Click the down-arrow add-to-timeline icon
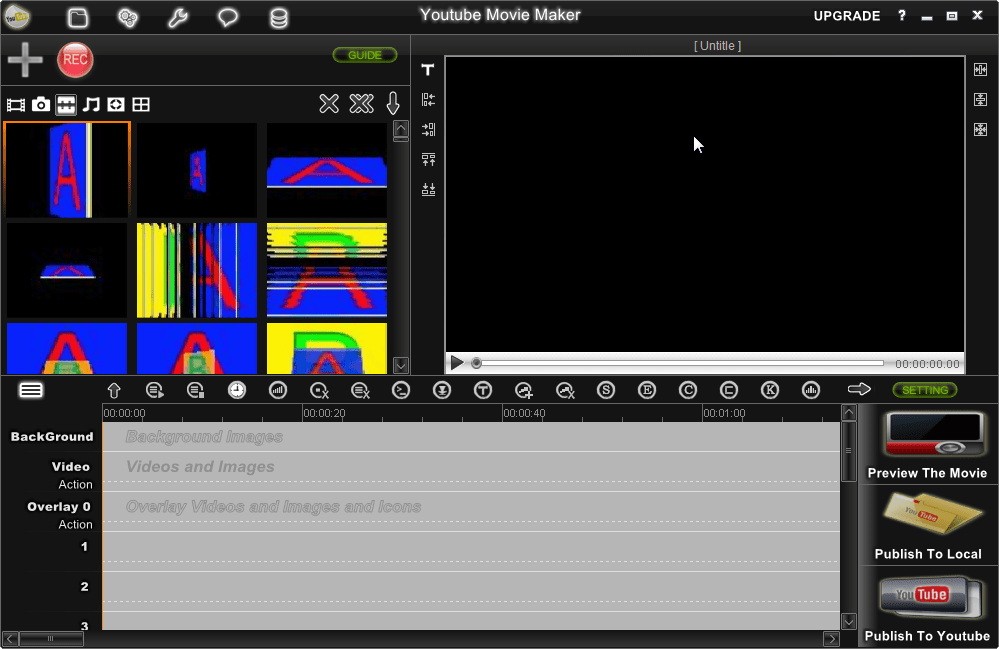This screenshot has height=649, width=999. [393, 103]
